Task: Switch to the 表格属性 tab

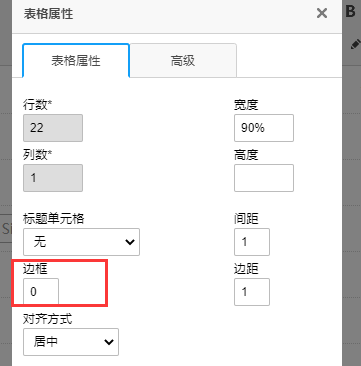Action: [x=76, y=61]
